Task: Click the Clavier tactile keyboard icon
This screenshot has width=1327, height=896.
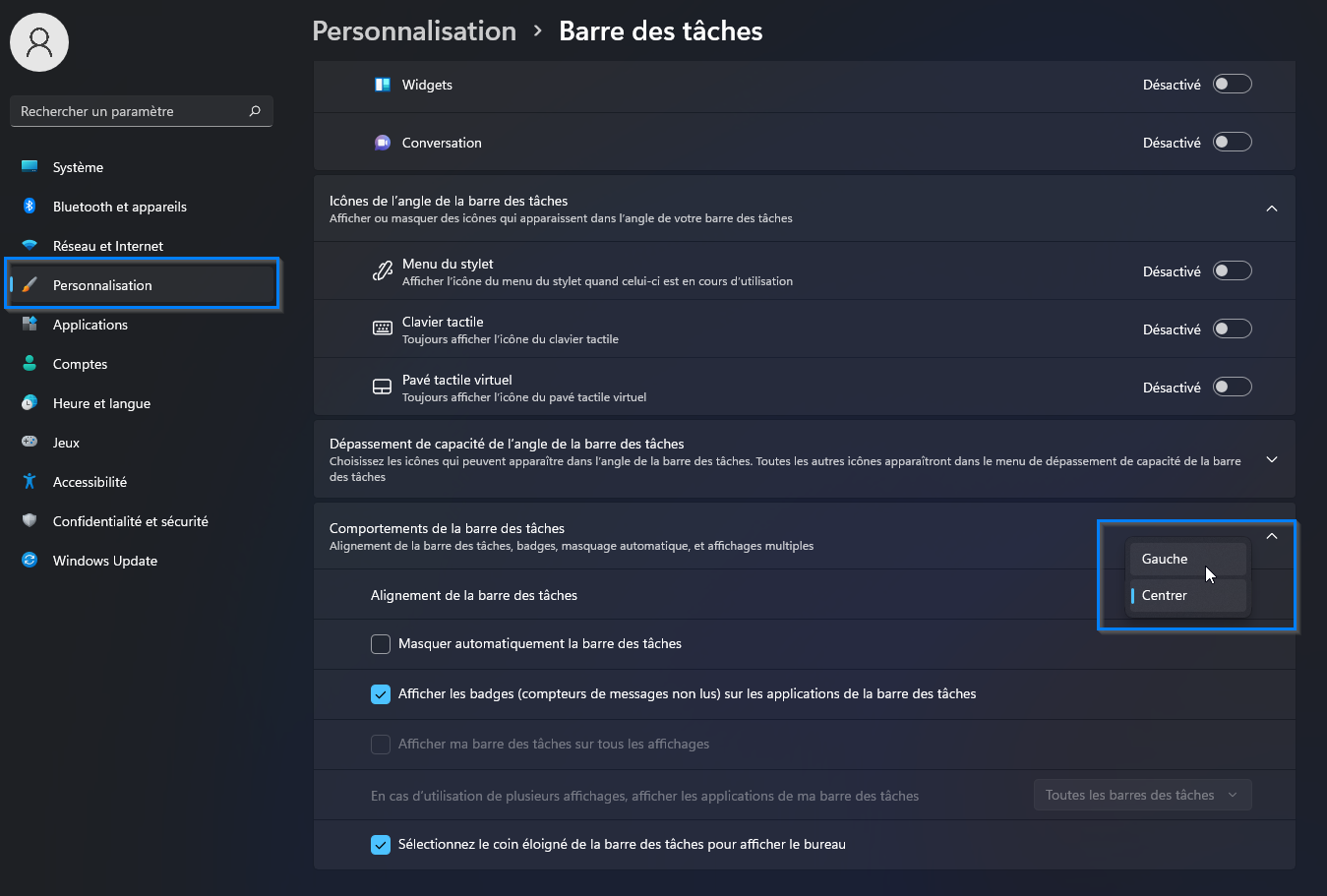Action: pyautogui.click(x=383, y=329)
